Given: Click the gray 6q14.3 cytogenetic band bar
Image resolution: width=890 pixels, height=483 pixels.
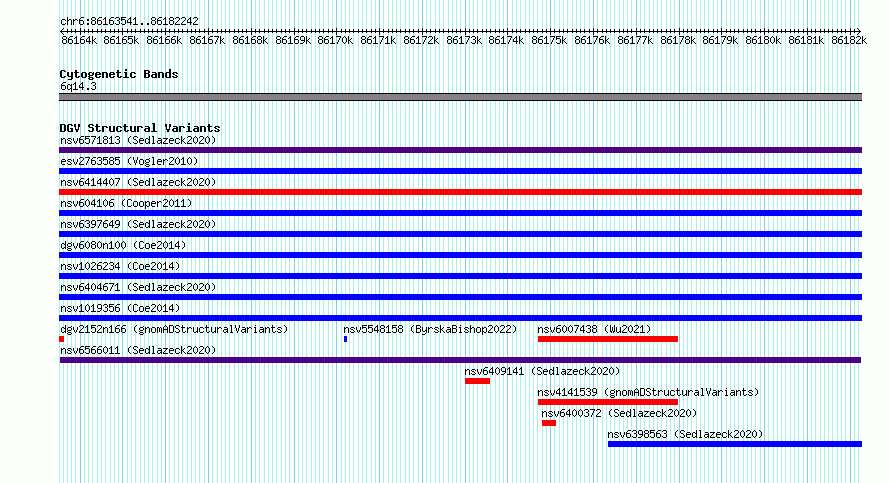Looking at the screenshot, I should 460,97.
